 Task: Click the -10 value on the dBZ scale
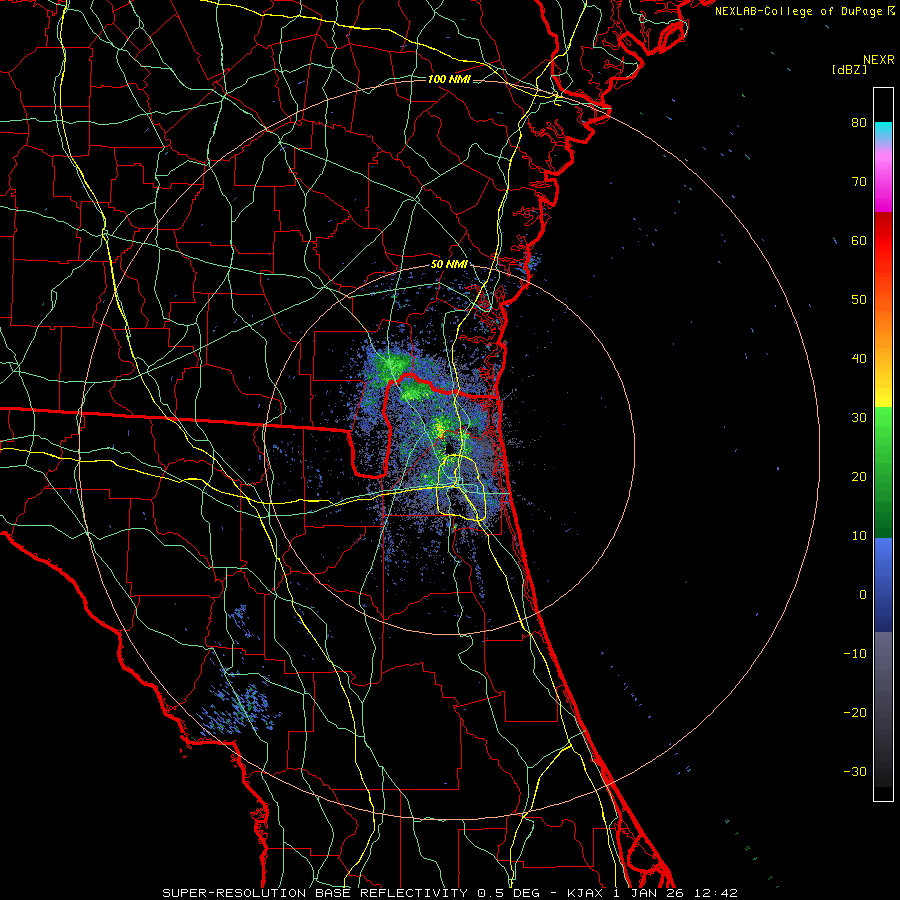[x=855, y=654]
